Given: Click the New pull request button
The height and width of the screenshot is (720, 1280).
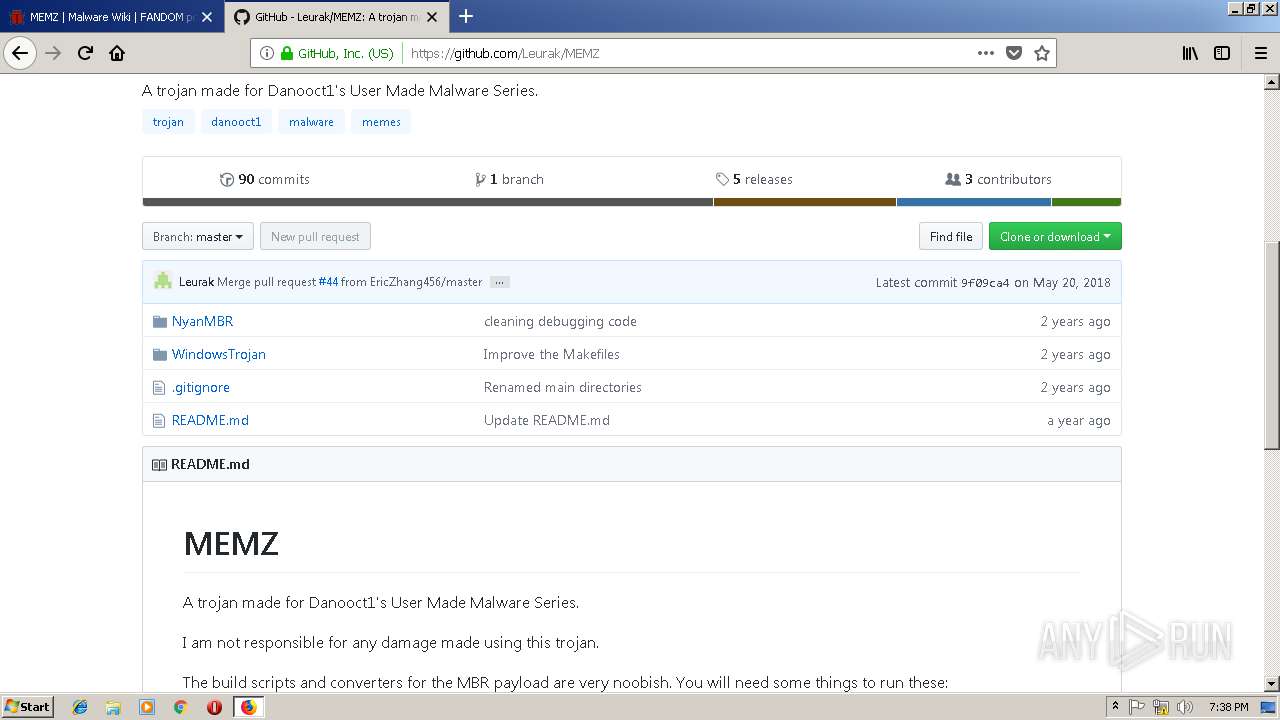Looking at the screenshot, I should coord(315,237).
